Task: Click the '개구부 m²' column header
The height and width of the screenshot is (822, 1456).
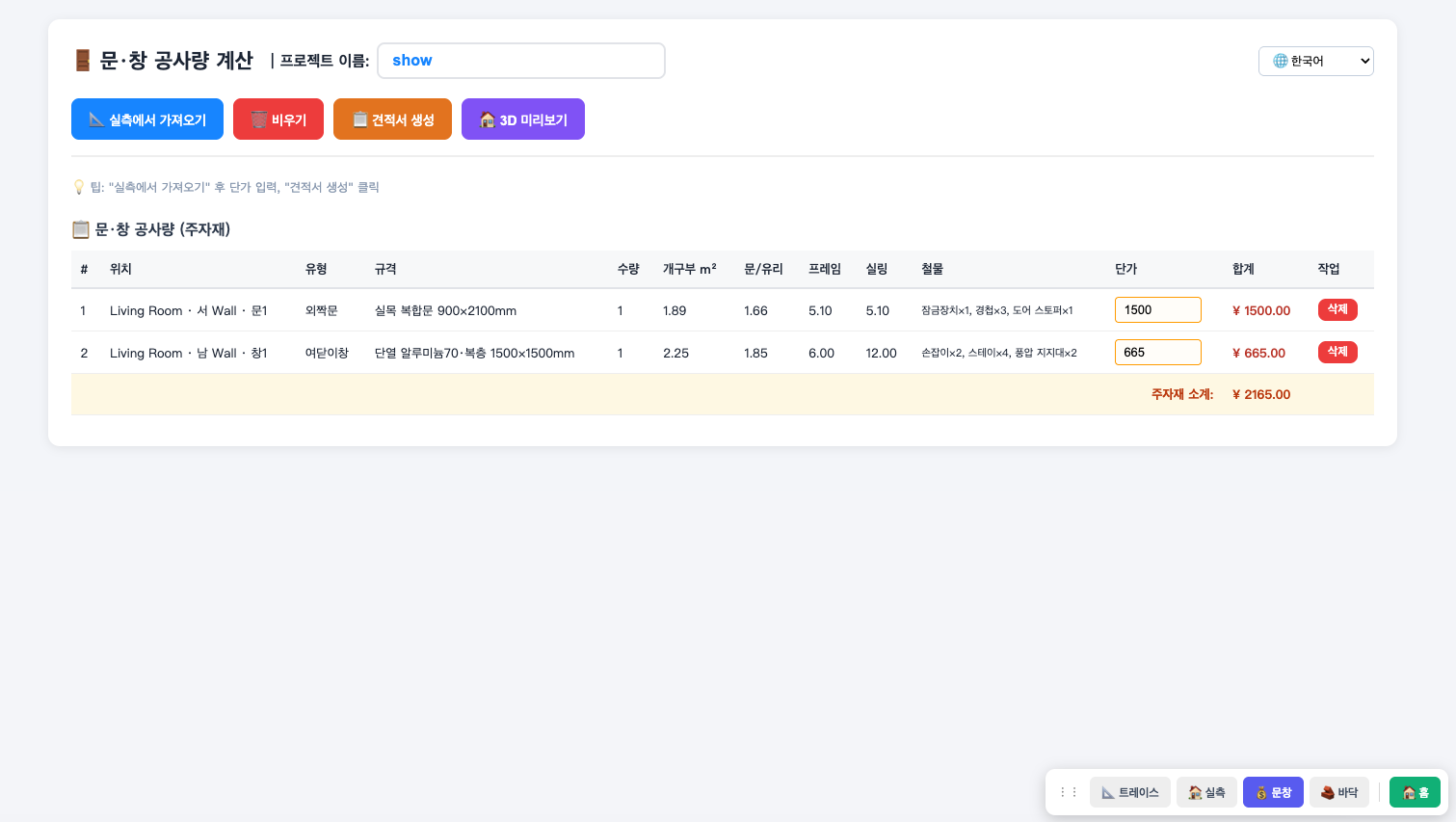Action: pyautogui.click(x=690, y=269)
